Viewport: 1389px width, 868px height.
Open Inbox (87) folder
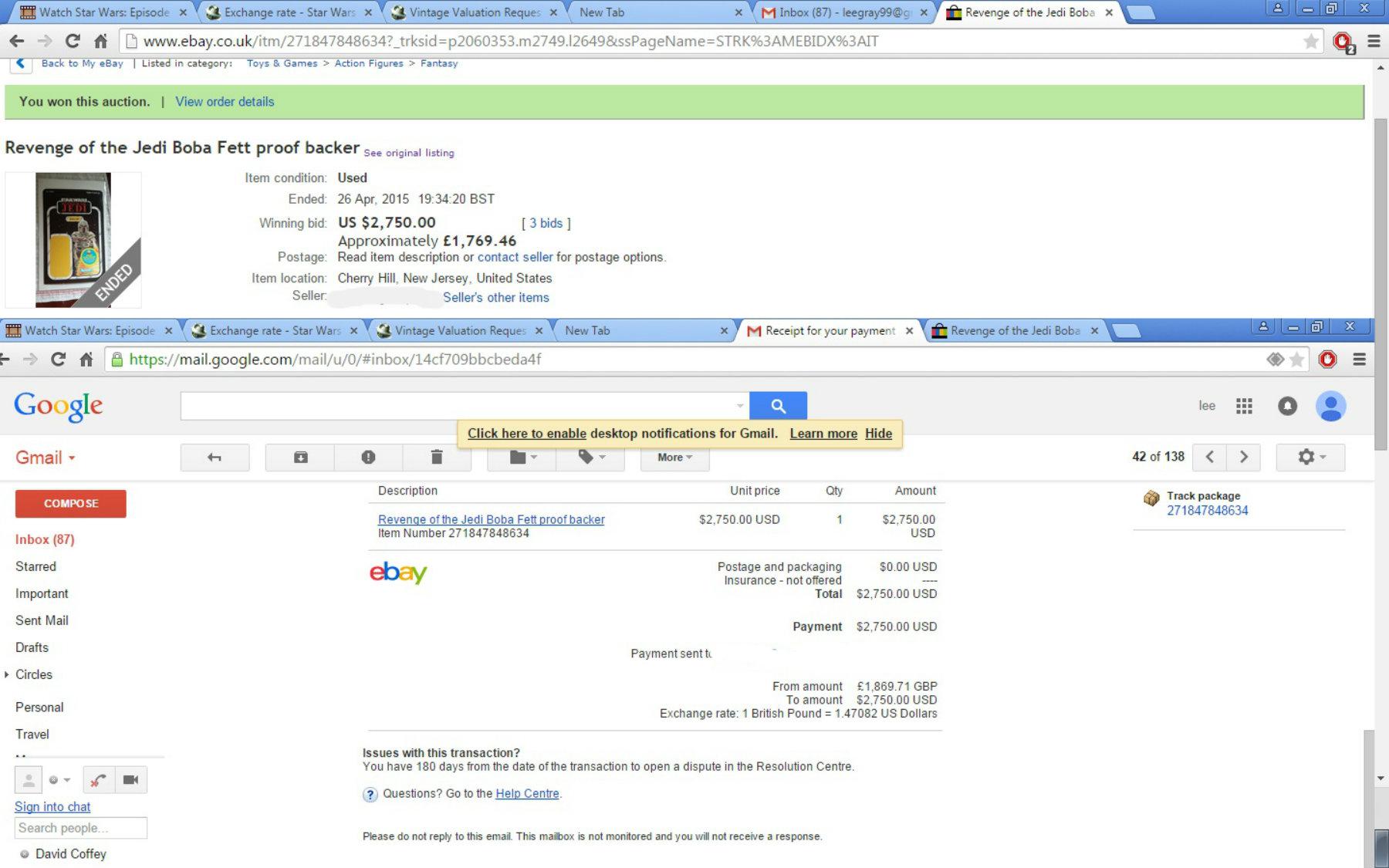(x=45, y=539)
